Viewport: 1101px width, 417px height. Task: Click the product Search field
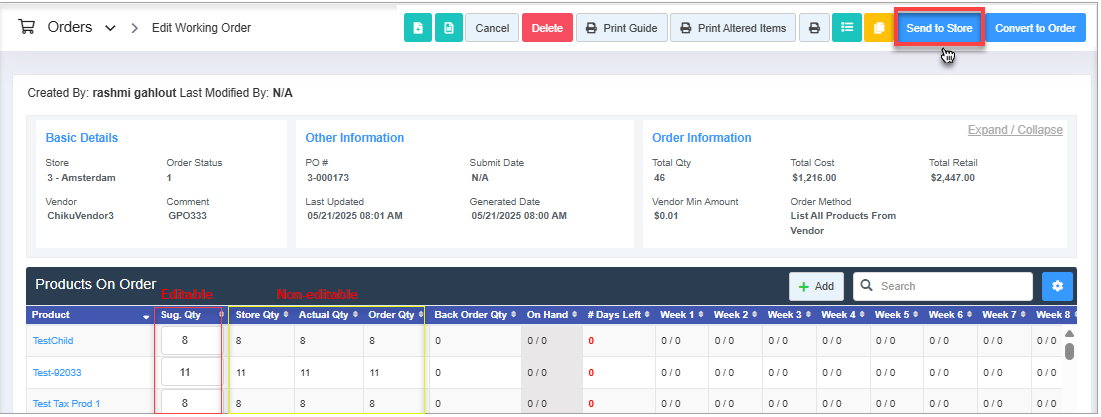point(943,286)
